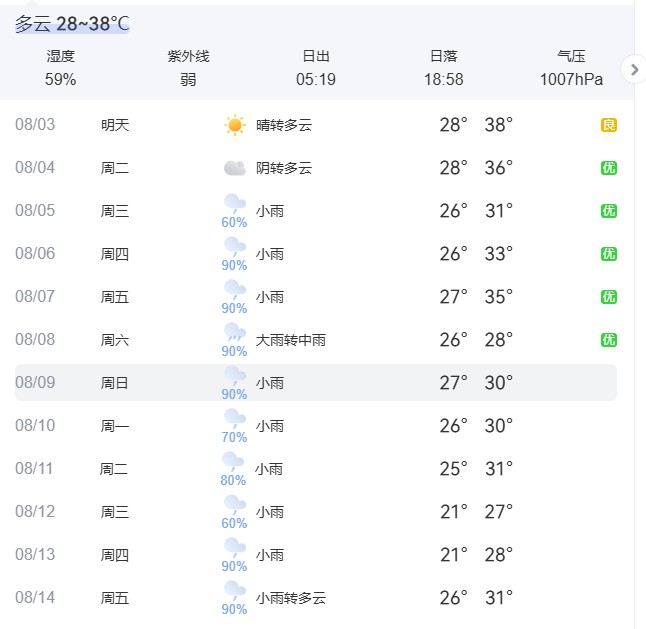Click the 60% rain chance on 08/05

click(234, 222)
